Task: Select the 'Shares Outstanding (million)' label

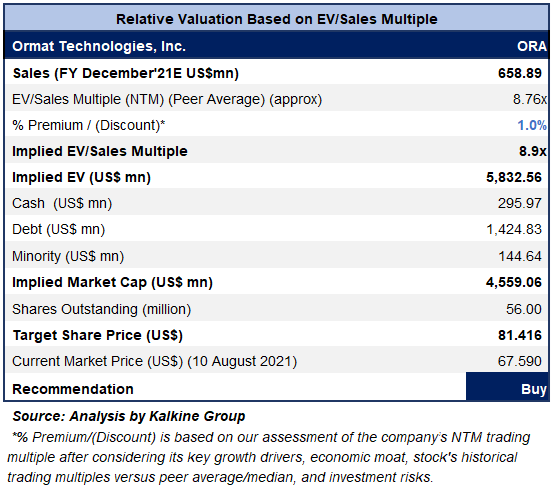Action: [102, 310]
